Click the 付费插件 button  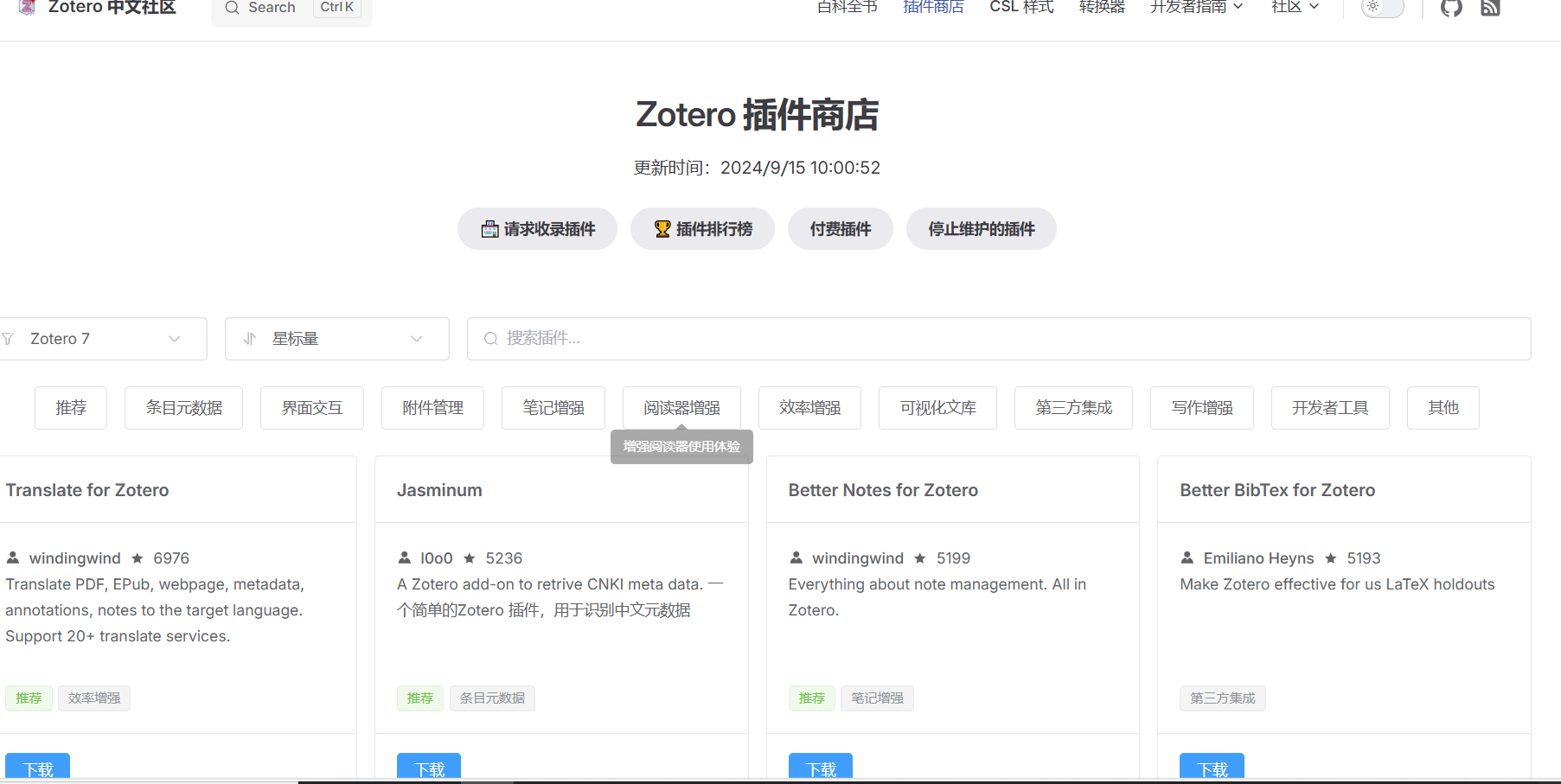click(840, 229)
